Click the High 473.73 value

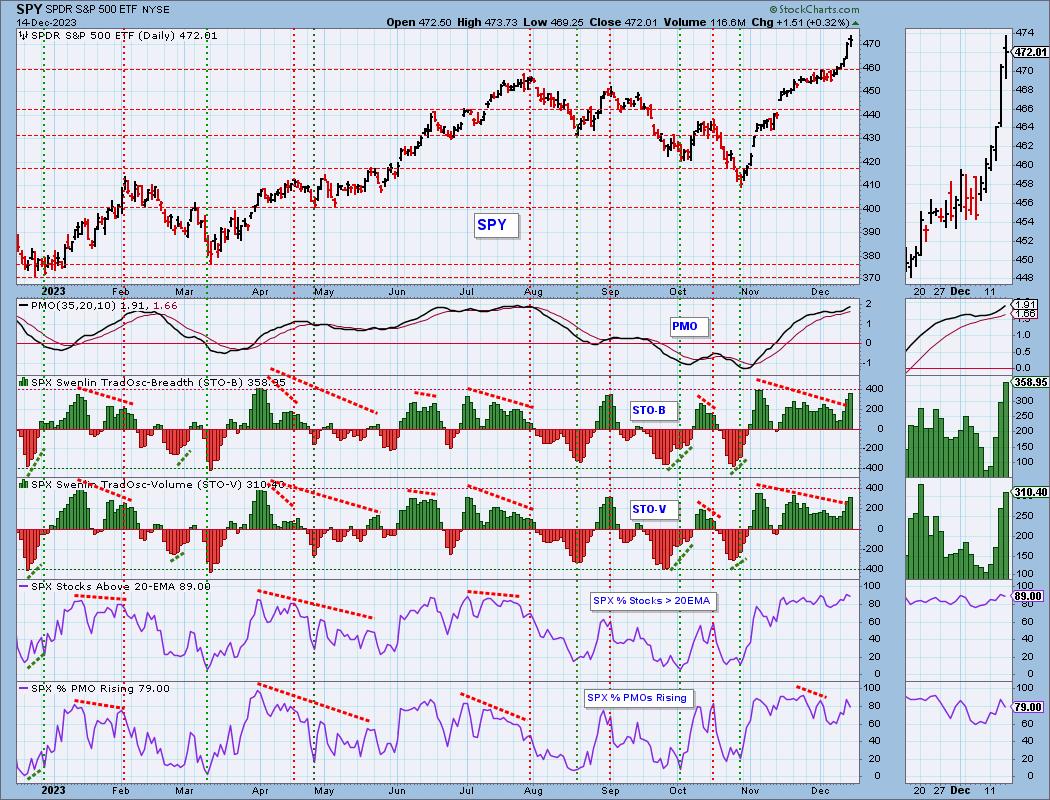click(x=488, y=22)
